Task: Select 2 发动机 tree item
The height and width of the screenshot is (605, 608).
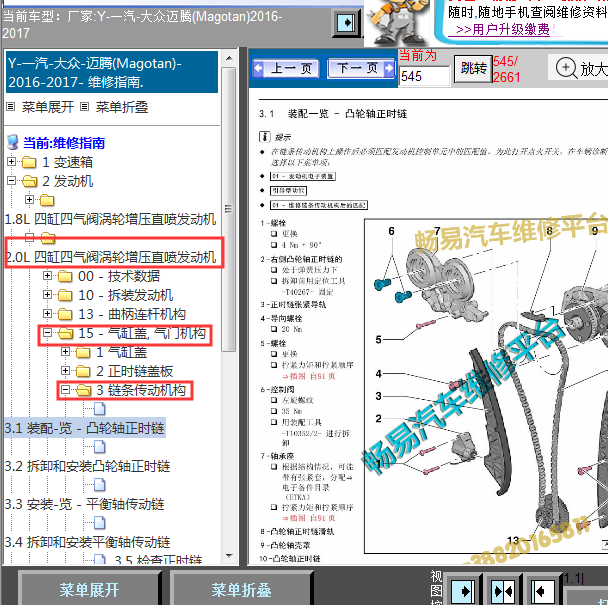Action: [67, 181]
